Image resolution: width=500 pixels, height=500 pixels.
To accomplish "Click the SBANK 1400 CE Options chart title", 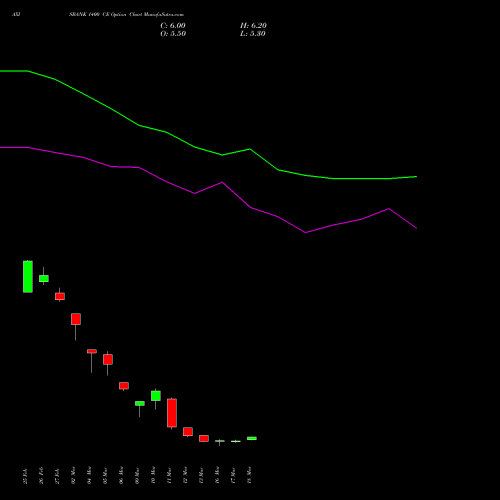I will 126,15.
